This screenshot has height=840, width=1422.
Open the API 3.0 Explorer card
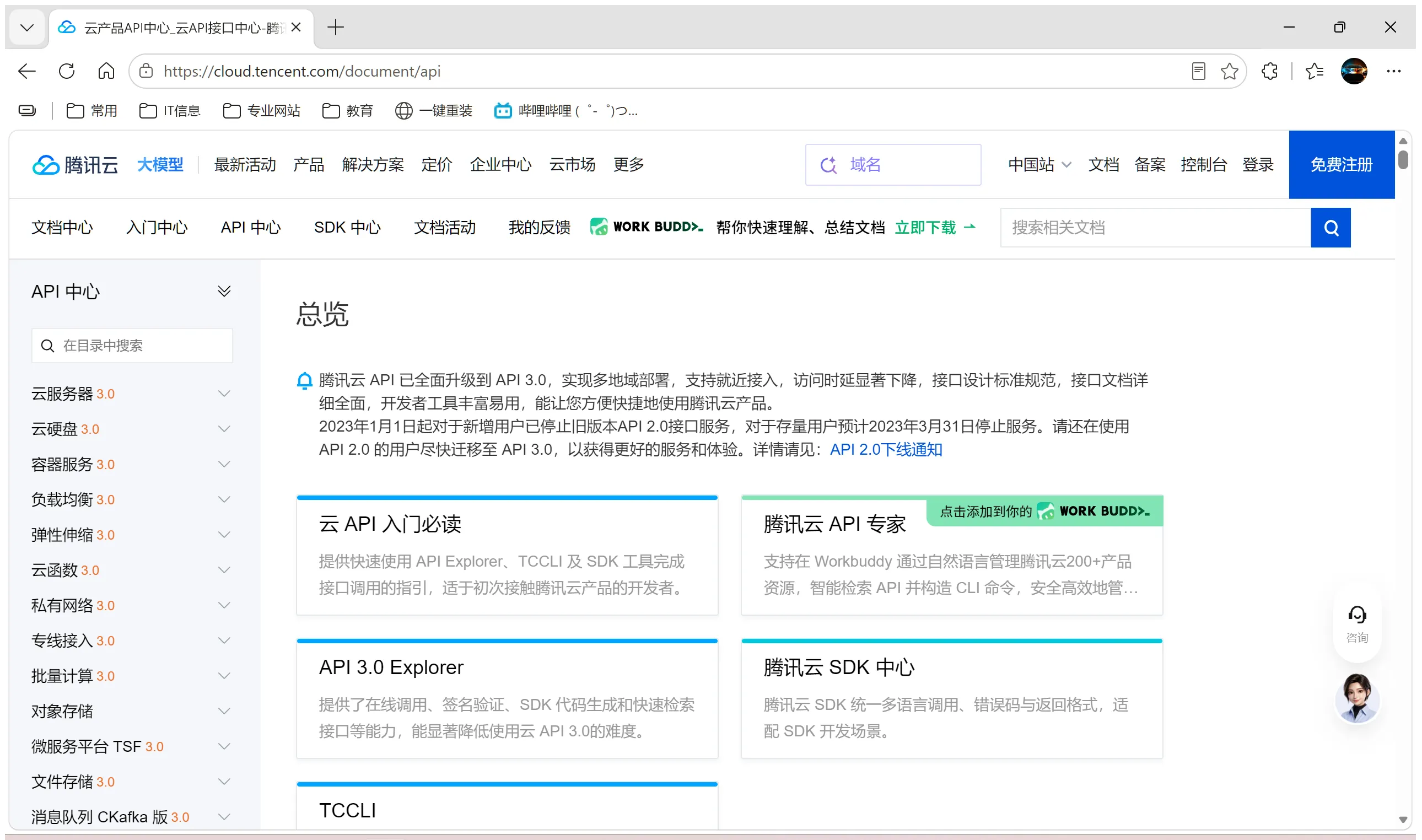507,698
